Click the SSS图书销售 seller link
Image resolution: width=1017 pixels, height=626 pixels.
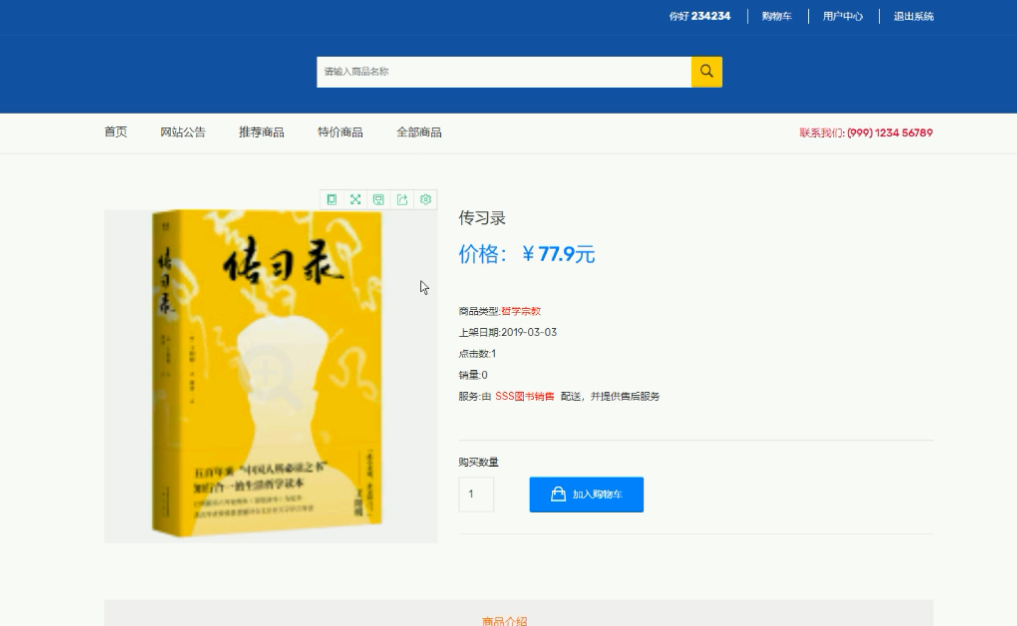pos(525,396)
